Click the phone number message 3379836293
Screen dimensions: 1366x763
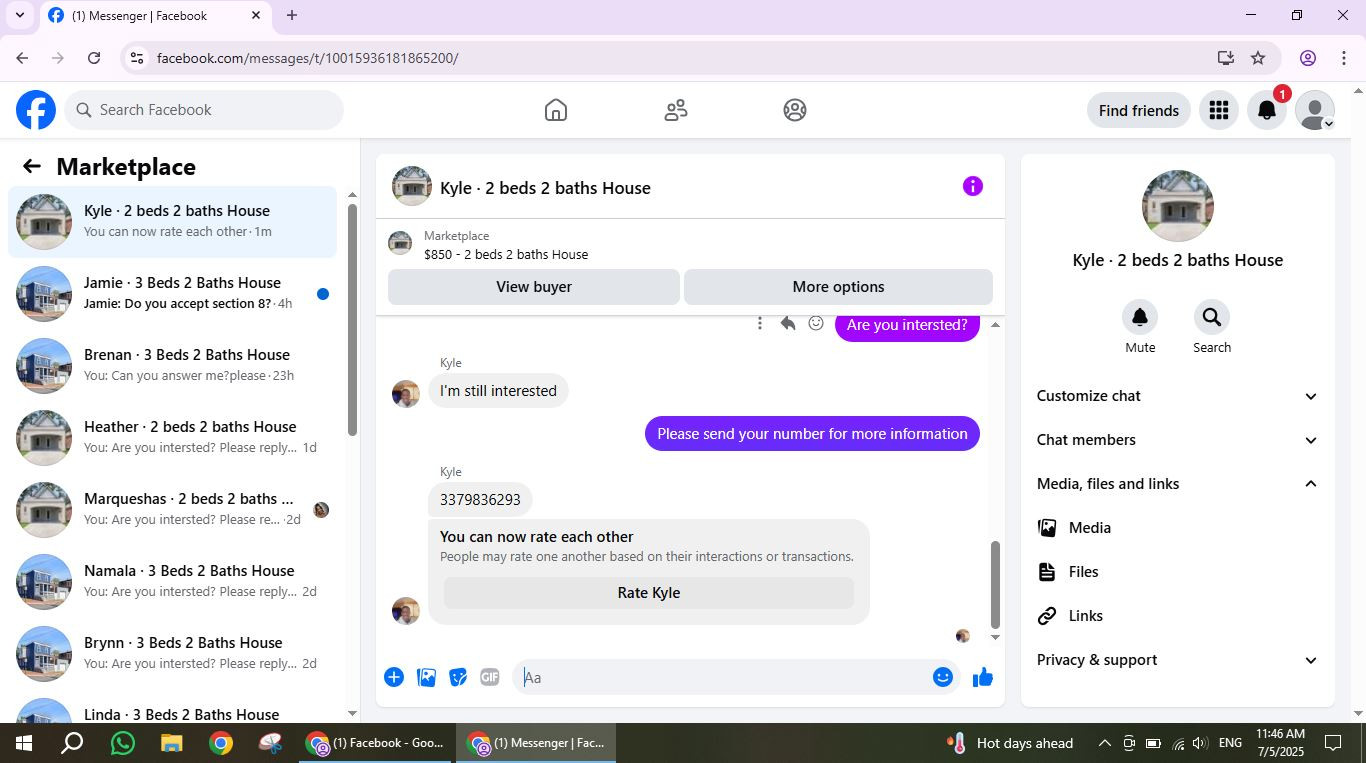480,500
